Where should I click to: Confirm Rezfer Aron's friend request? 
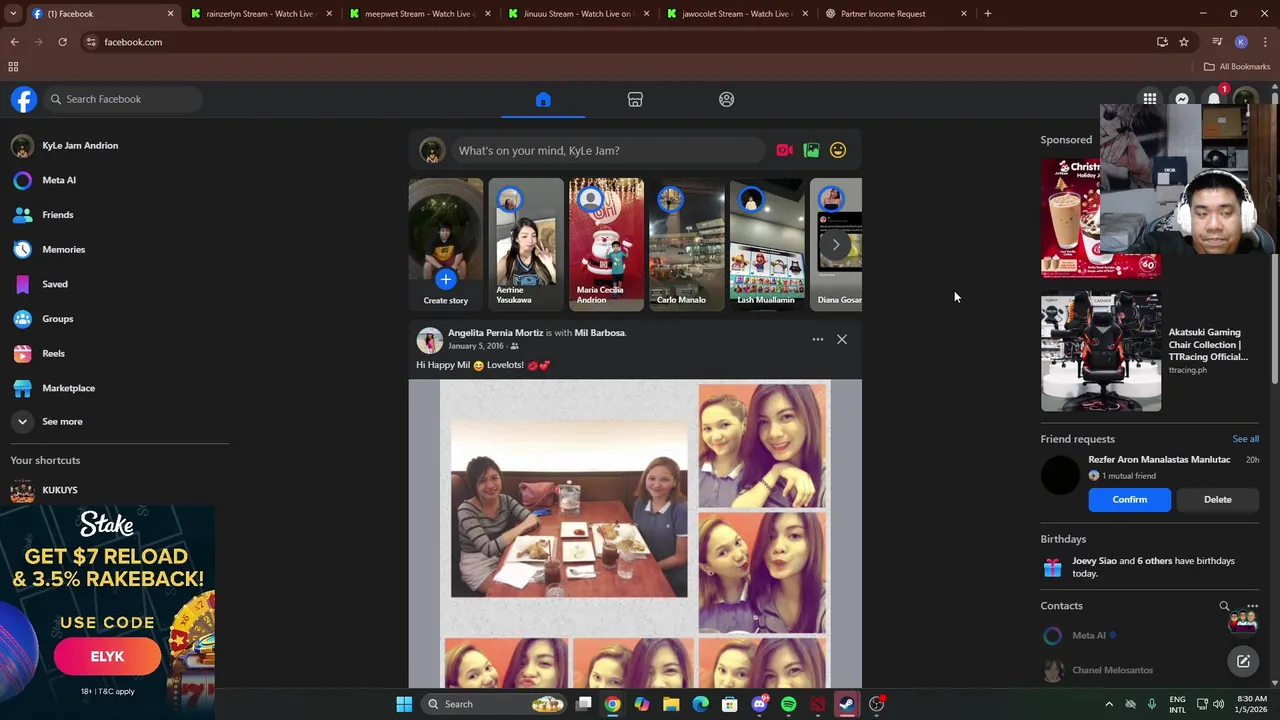pyautogui.click(x=1130, y=500)
